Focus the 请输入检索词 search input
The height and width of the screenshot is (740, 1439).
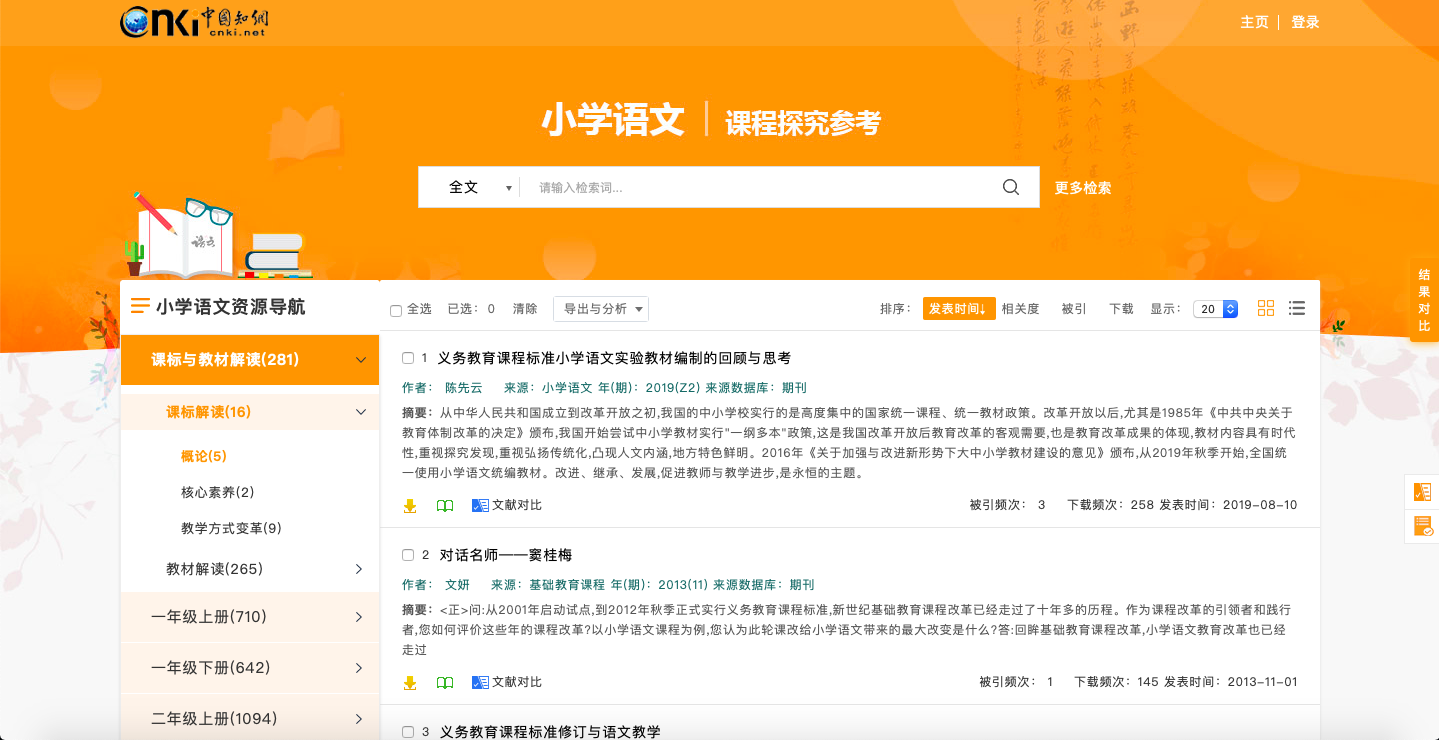point(760,187)
